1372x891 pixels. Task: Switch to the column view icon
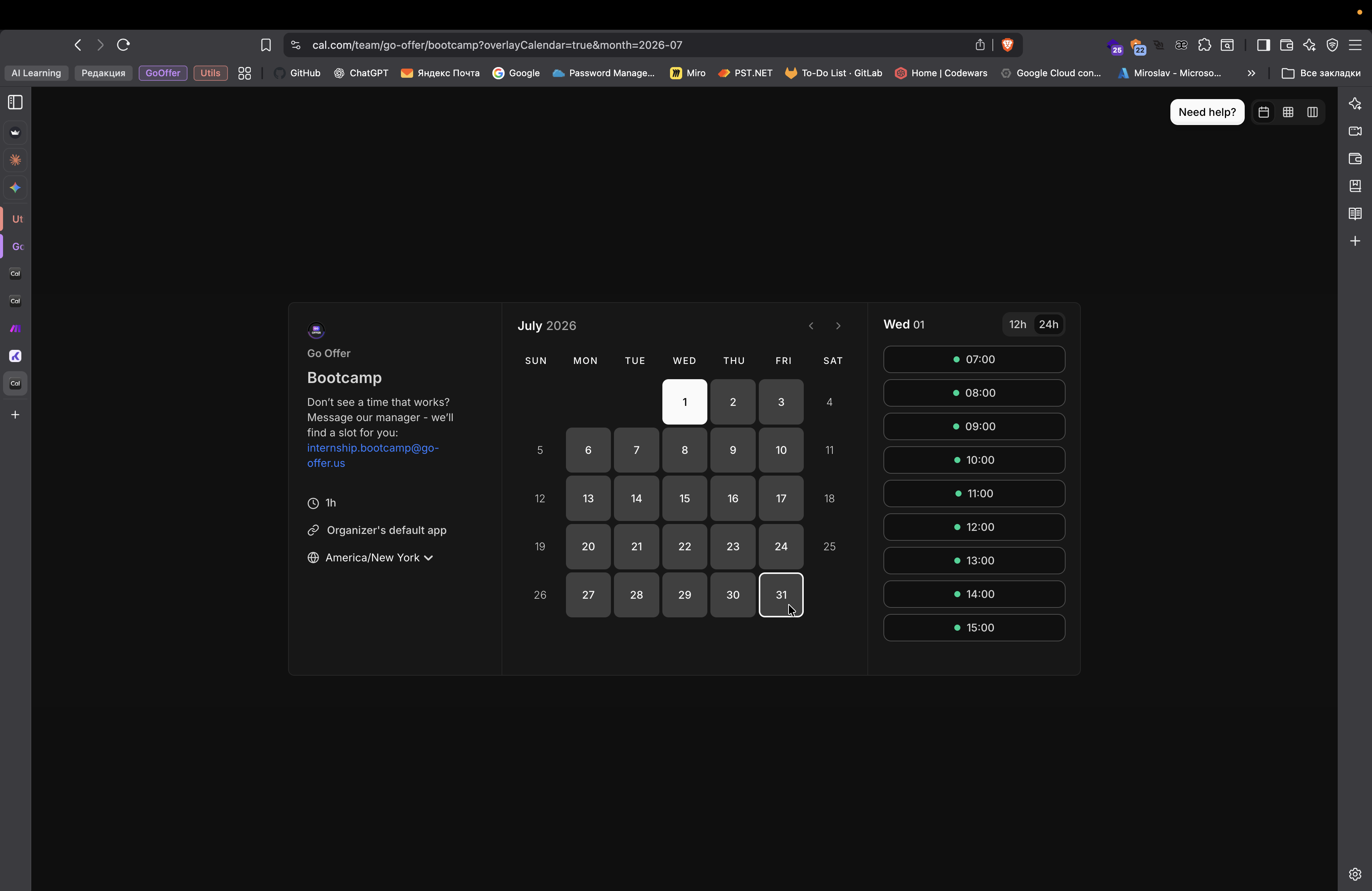click(x=1312, y=112)
